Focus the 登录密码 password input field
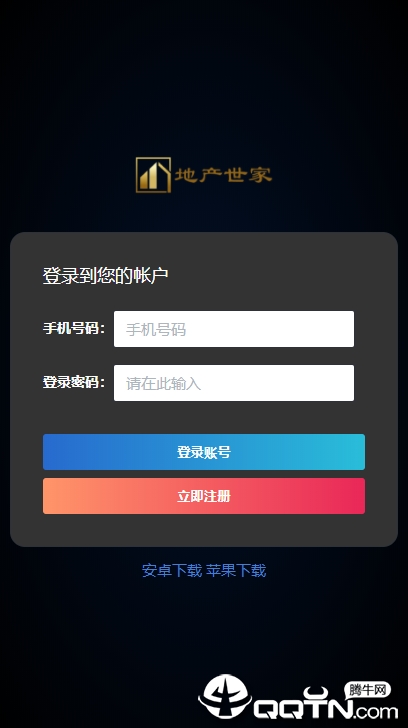The image size is (408, 728). (234, 383)
